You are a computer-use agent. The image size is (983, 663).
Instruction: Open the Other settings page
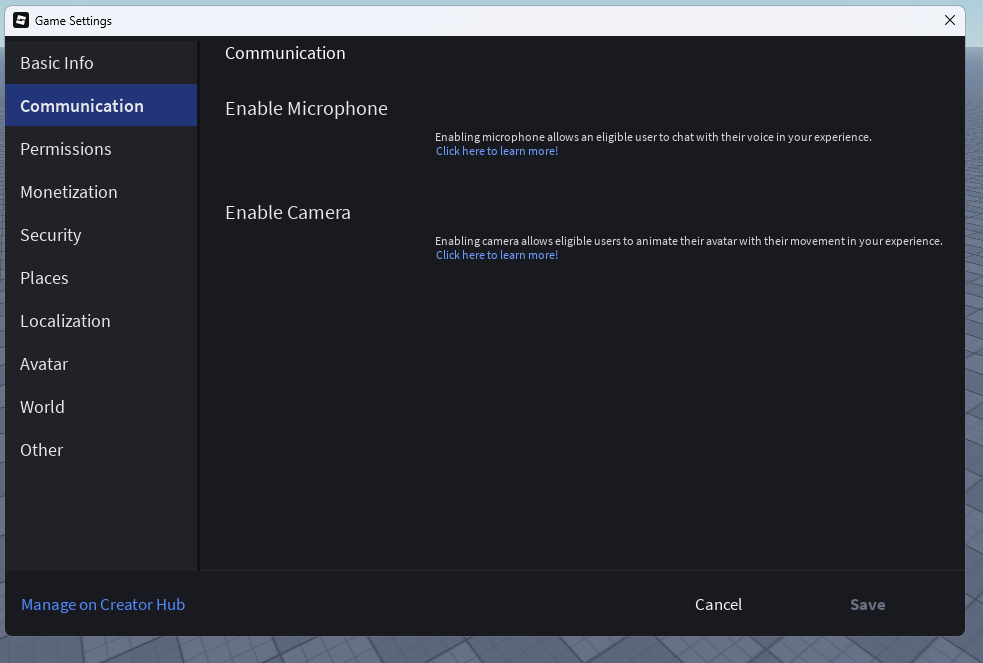(x=41, y=449)
